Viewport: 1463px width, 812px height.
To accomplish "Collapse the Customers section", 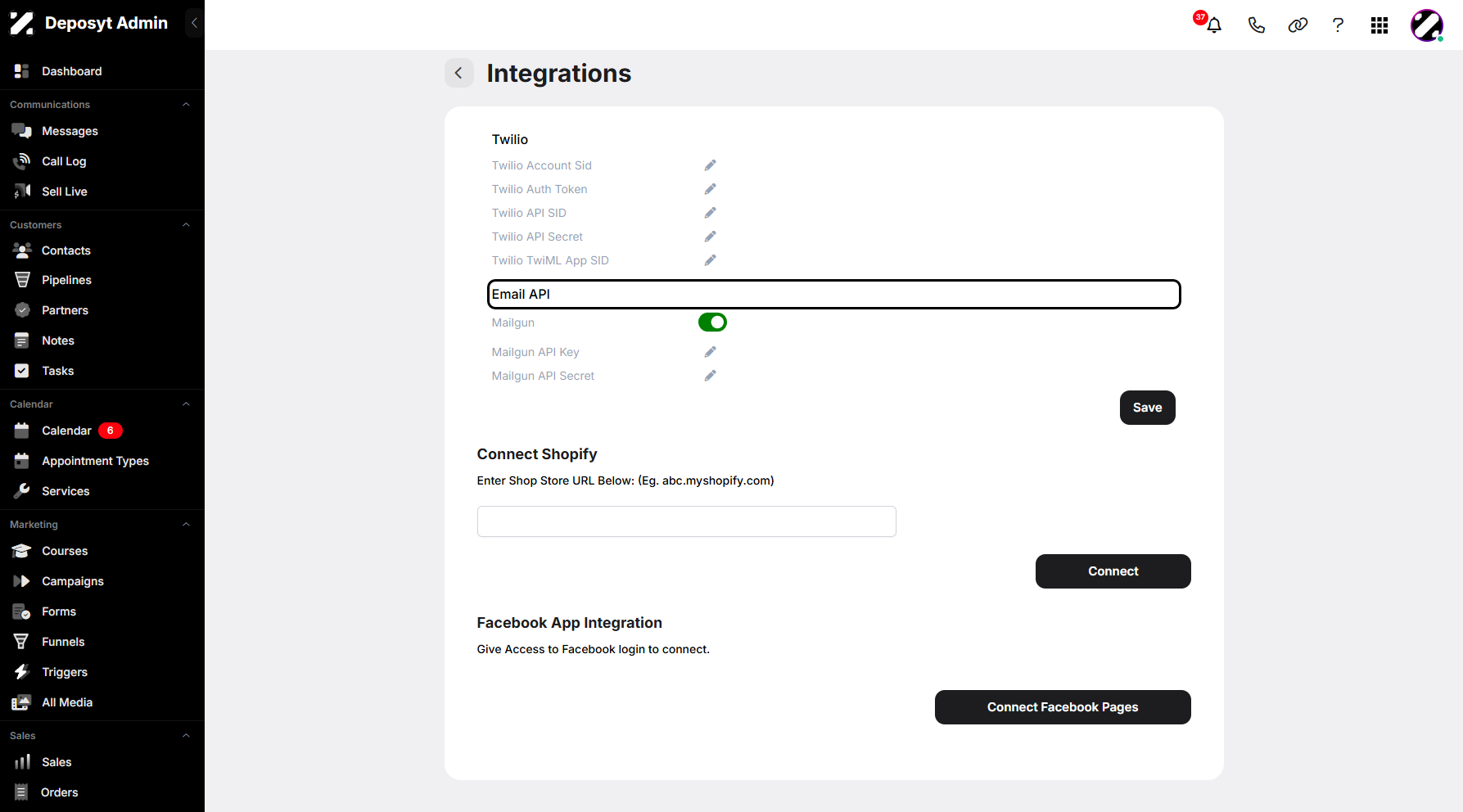I will point(186,225).
